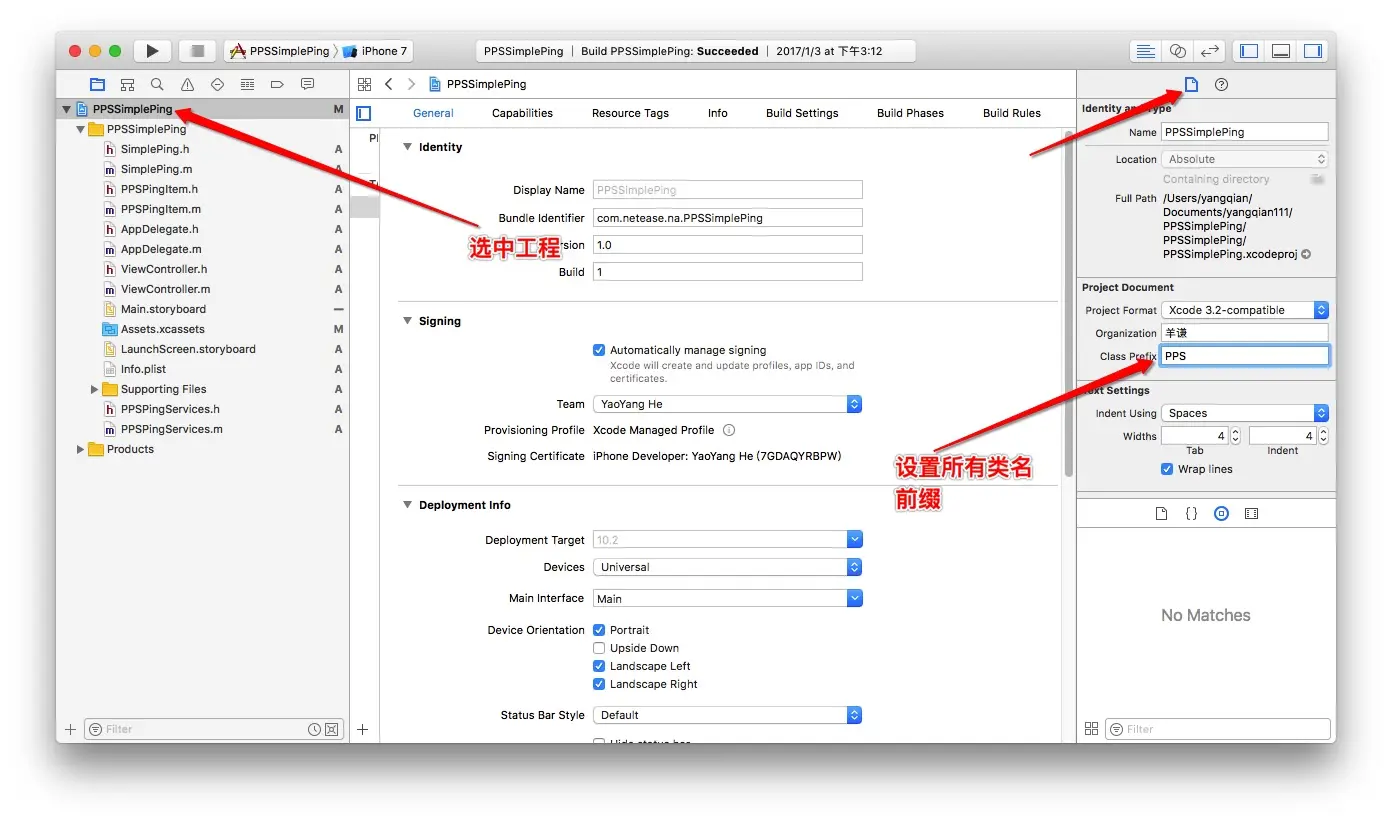Viewport: 1392px width, 823px height.
Task: Reveal full path in Finder arrow icon
Action: click(x=1306, y=254)
